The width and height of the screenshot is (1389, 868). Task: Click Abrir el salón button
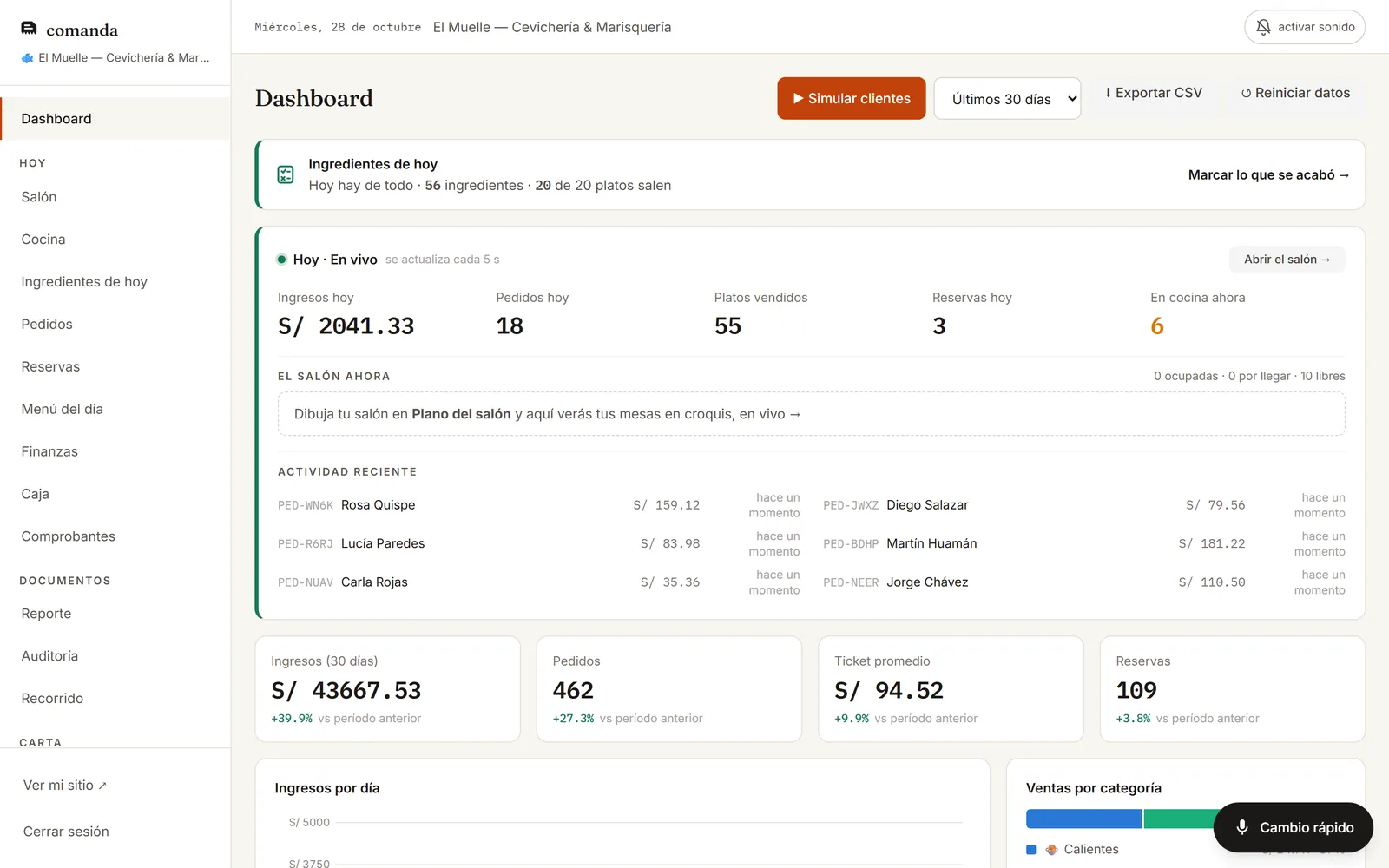[1287, 260]
